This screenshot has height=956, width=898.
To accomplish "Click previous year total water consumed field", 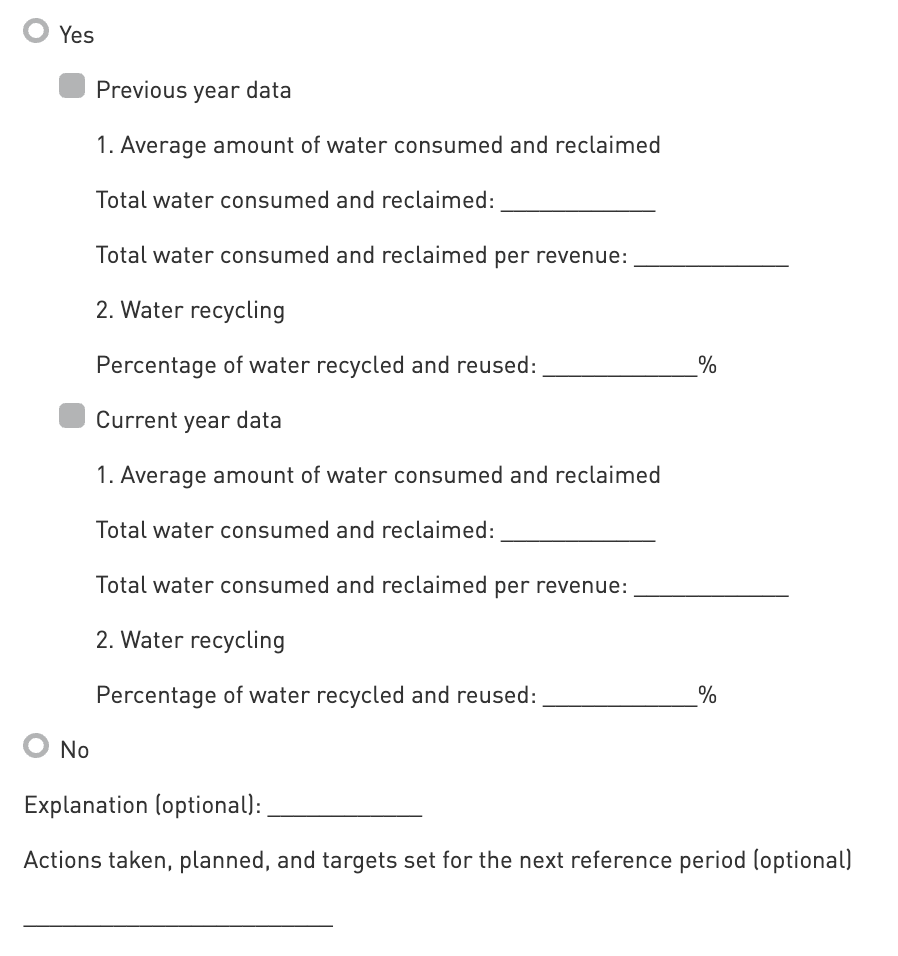I will (x=577, y=201).
